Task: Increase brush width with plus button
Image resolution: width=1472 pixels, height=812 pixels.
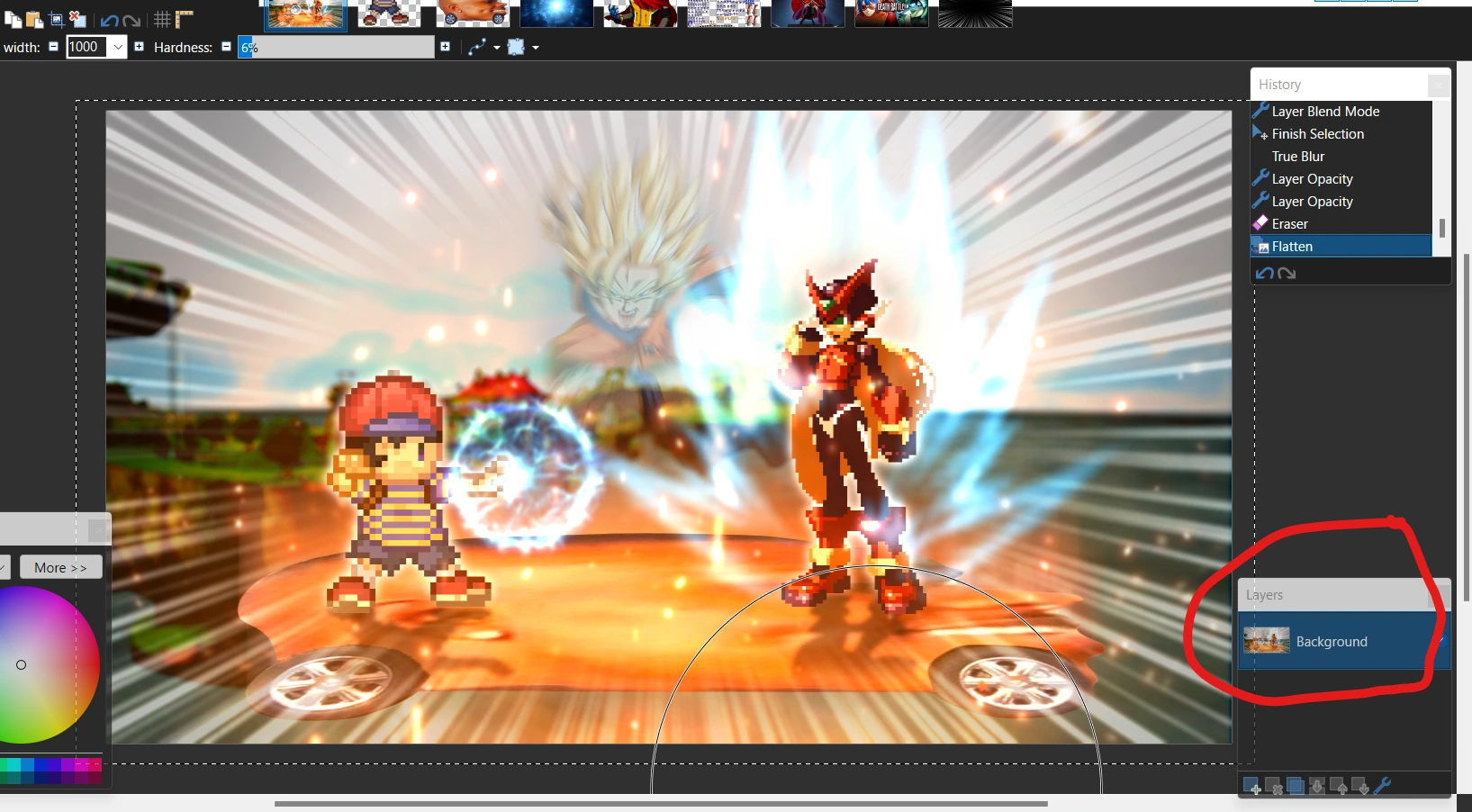Action: click(139, 47)
